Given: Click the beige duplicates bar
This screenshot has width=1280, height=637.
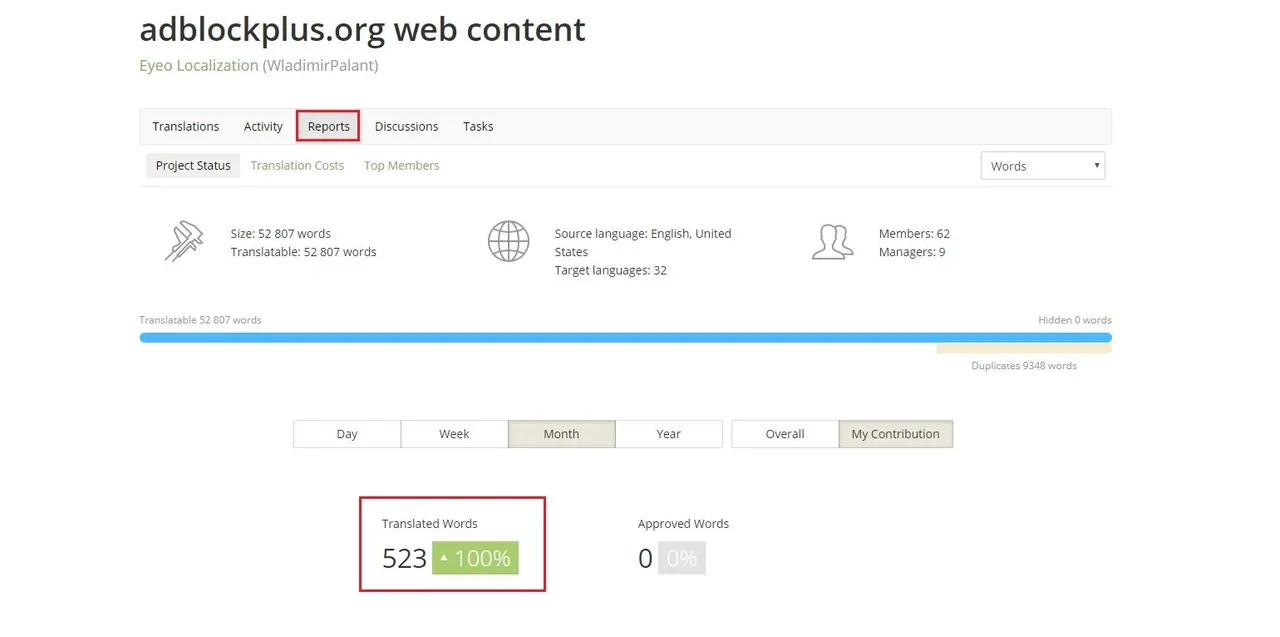Looking at the screenshot, I should (x=1024, y=349).
